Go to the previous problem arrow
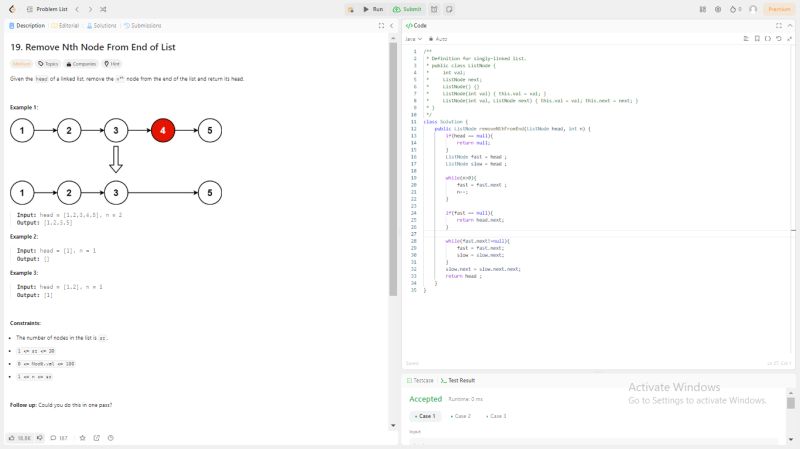This screenshot has height=449, width=800. [77, 9]
